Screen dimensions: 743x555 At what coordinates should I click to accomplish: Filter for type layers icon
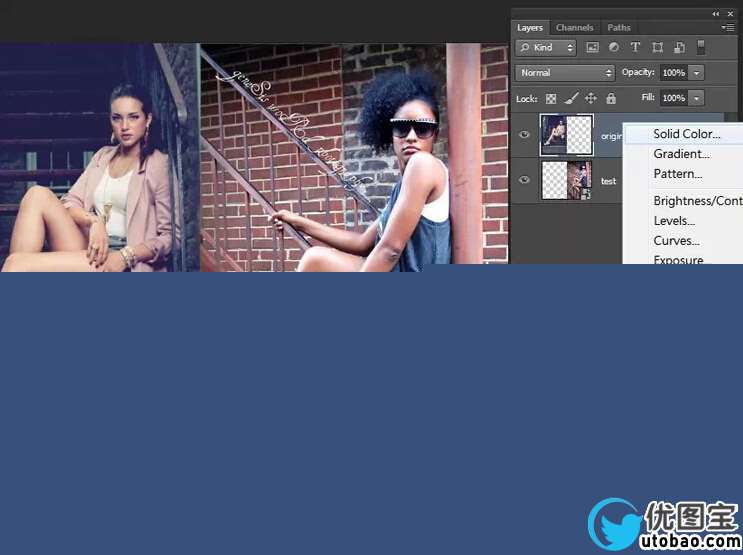(635, 48)
